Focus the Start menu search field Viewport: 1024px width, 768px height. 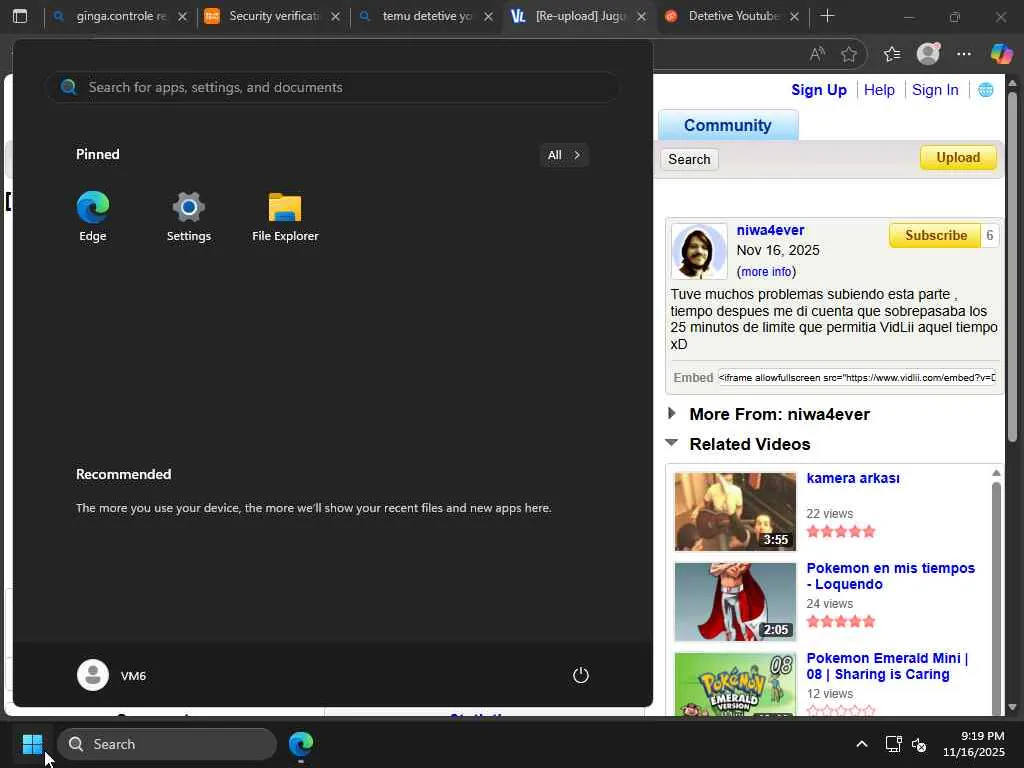tap(332, 88)
